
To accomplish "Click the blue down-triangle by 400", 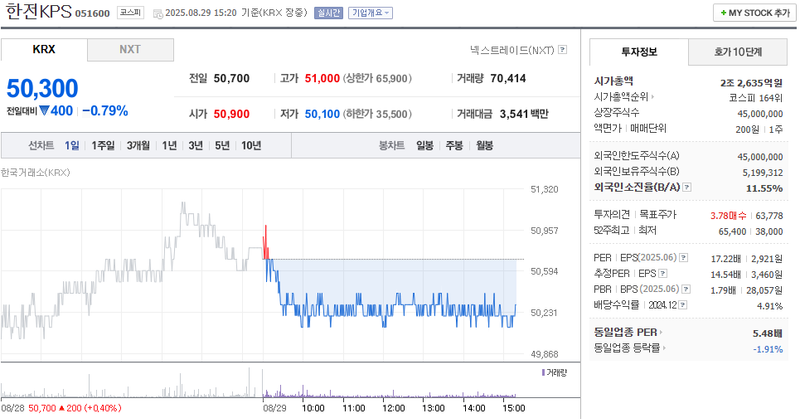I will [44, 110].
